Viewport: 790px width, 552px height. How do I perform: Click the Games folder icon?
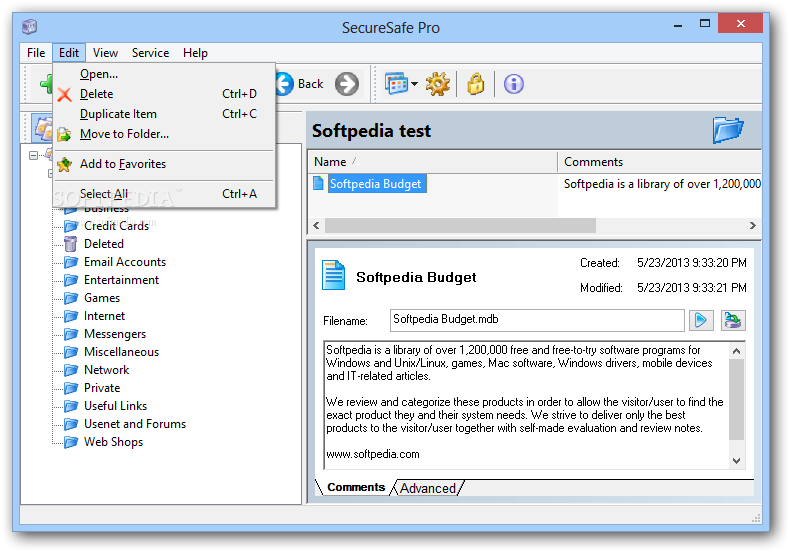[71, 298]
